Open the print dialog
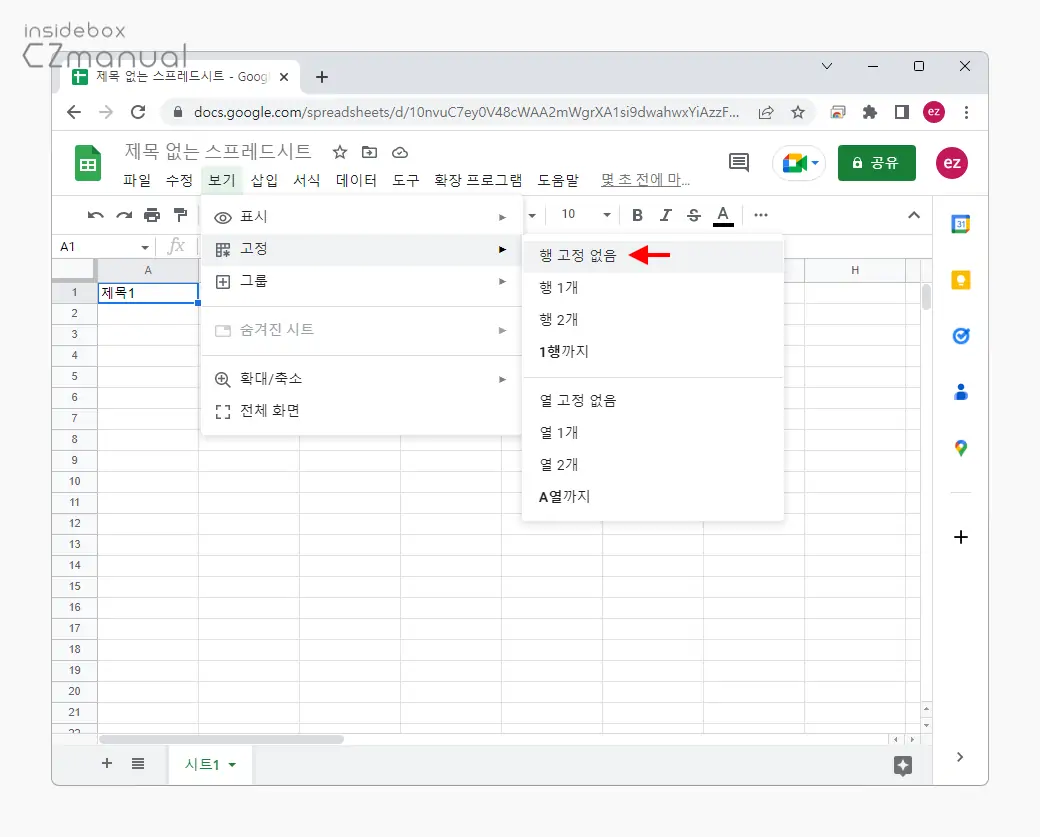The width and height of the screenshot is (1040, 837). [151, 215]
